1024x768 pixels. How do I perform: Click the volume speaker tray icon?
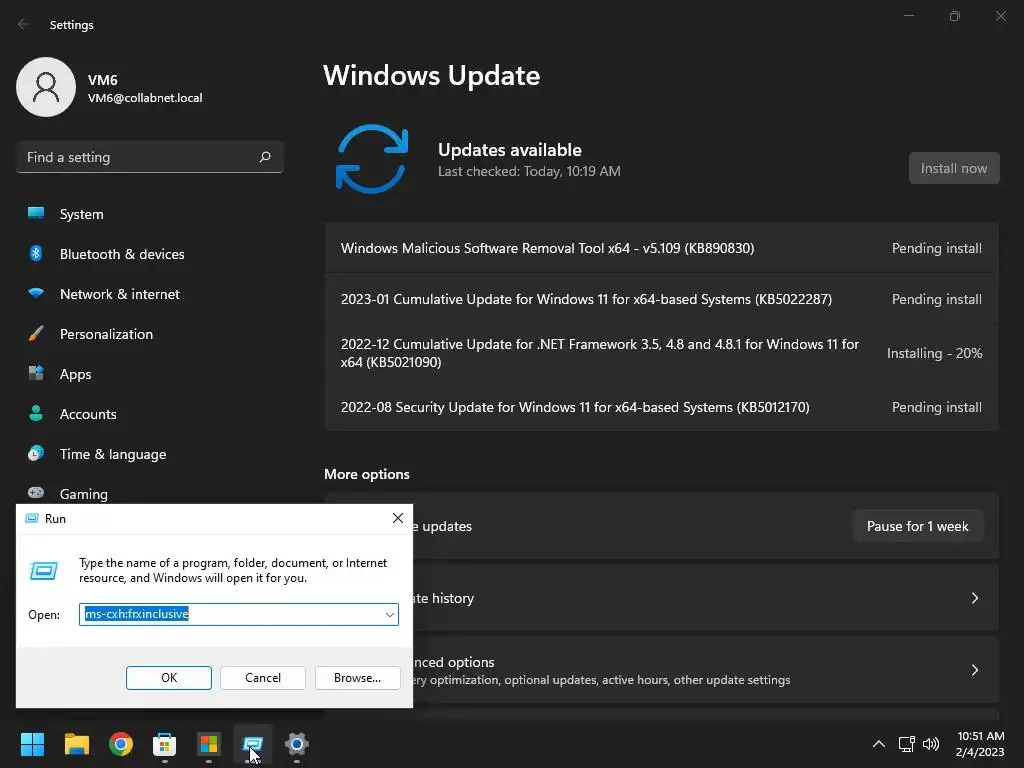coord(931,744)
